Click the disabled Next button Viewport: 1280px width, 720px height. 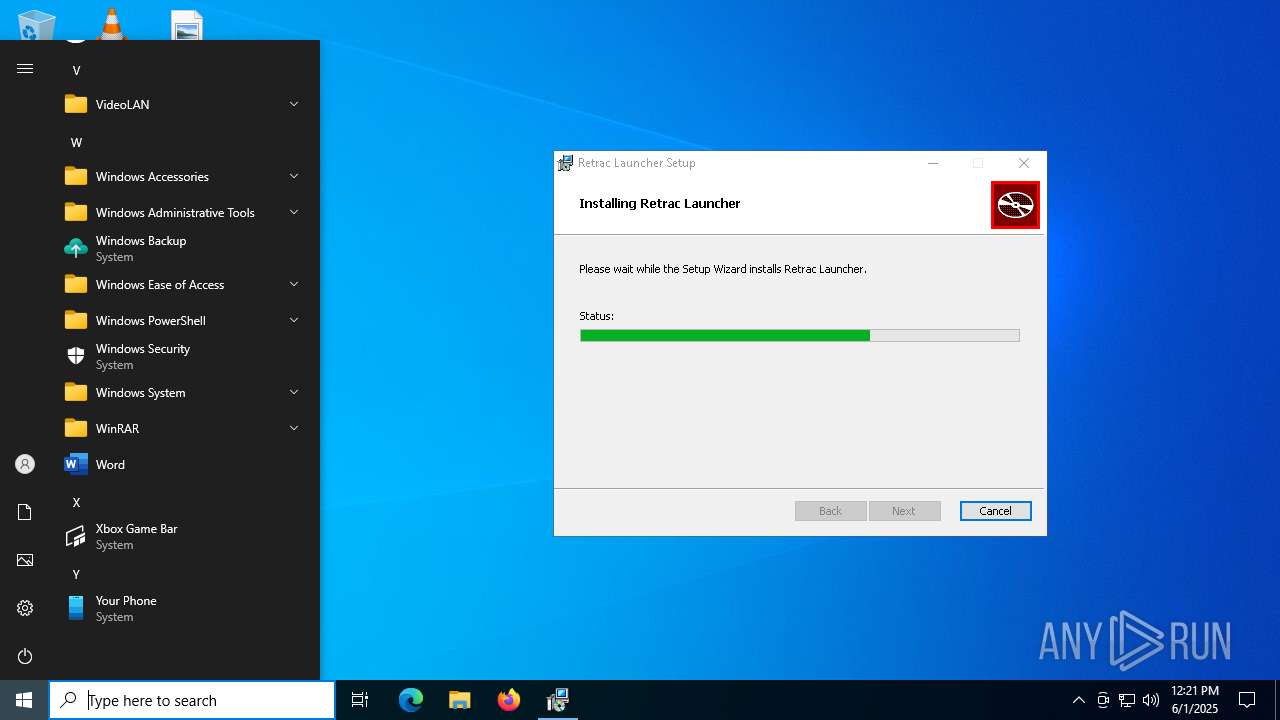tap(904, 511)
